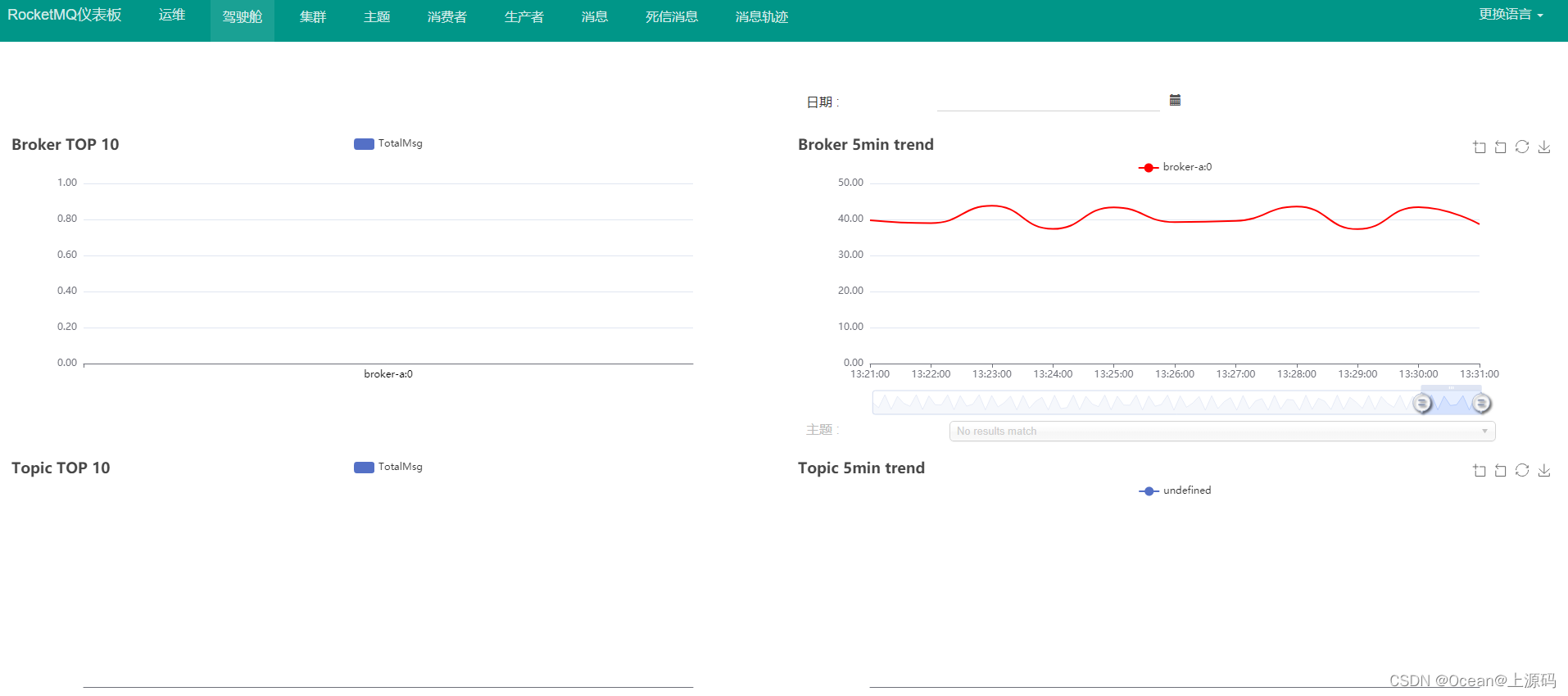Image resolution: width=1568 pixels, height=696 pixels.
Task: Click the Broker TOP 10 title
Action: click(x=66, y=145)
